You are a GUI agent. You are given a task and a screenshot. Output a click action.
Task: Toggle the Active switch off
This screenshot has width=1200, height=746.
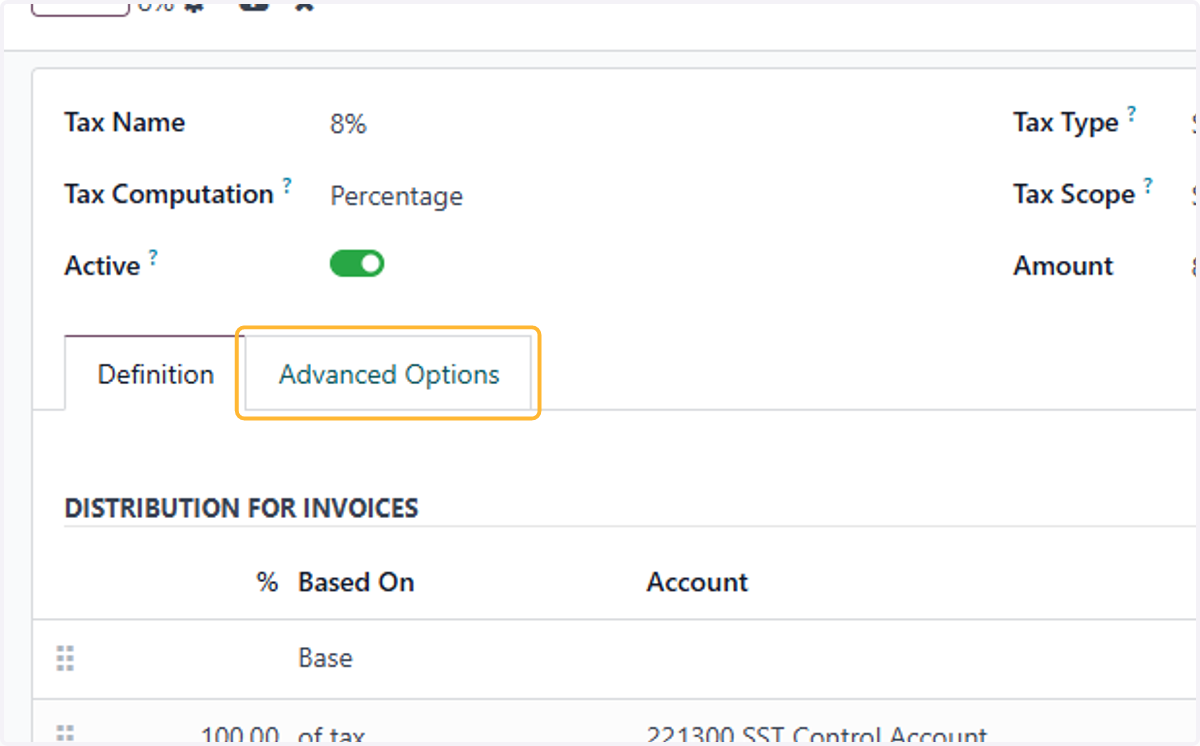click(x=357, y=264)
